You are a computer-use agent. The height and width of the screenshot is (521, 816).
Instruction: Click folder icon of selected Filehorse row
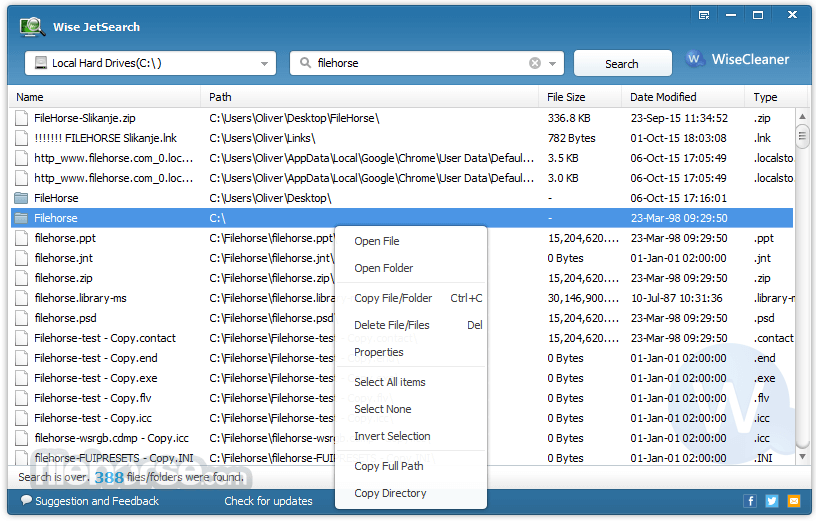(x=21, y=218)
